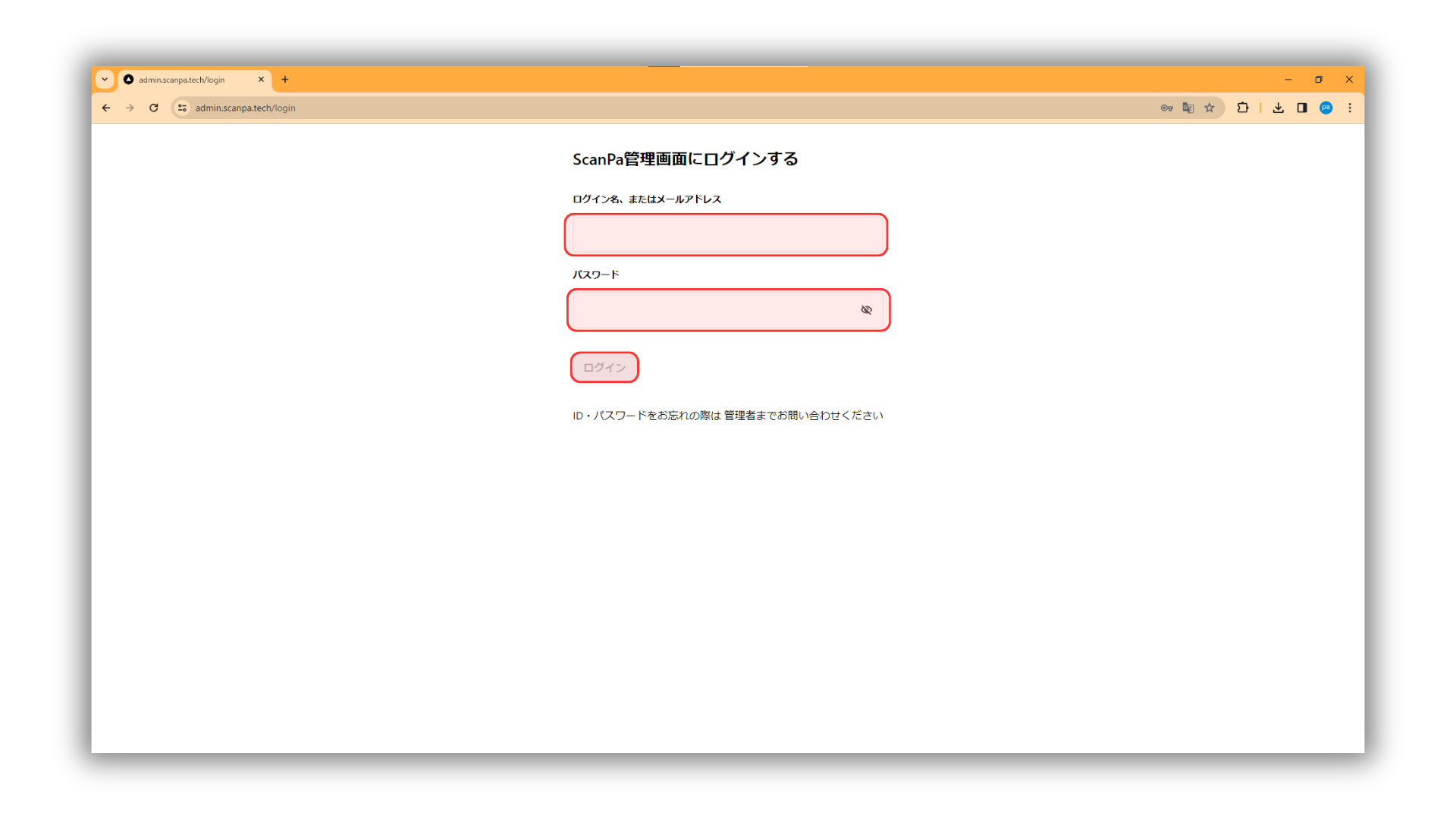
Task: Click the password manager key icon
Action: click(1166, 108)
